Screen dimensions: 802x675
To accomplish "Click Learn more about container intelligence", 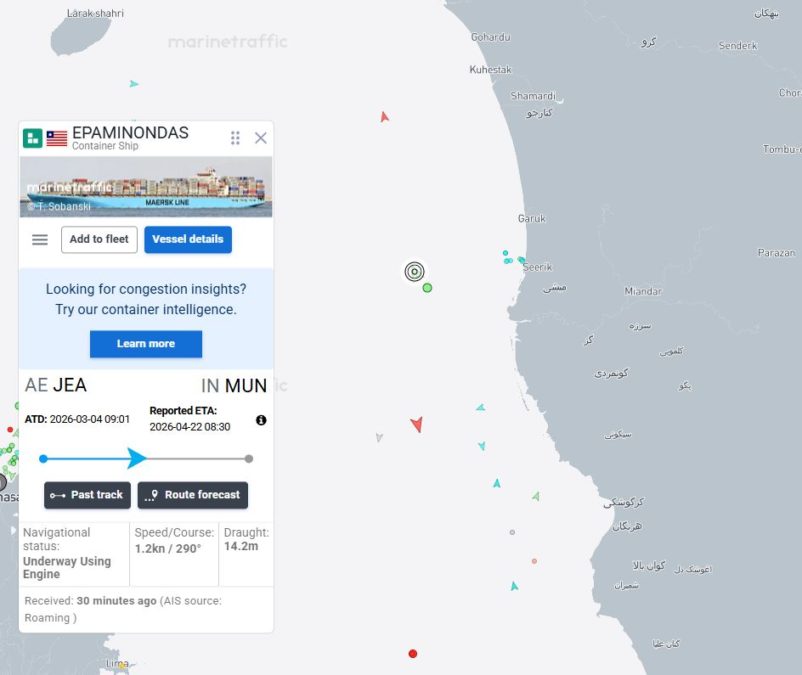I will click(x=146, y=344).
